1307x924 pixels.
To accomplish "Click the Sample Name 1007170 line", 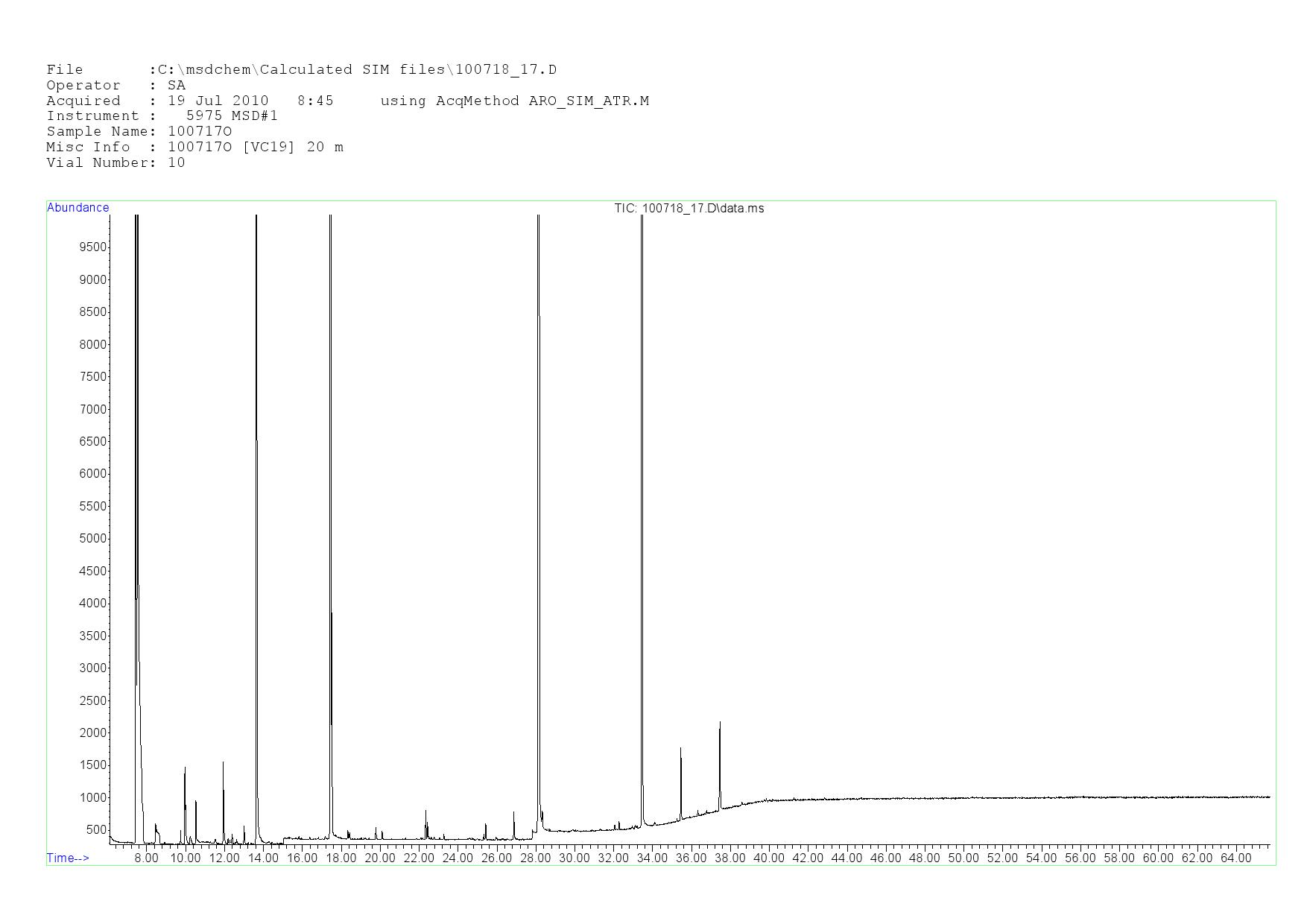I will click(139, 132).
